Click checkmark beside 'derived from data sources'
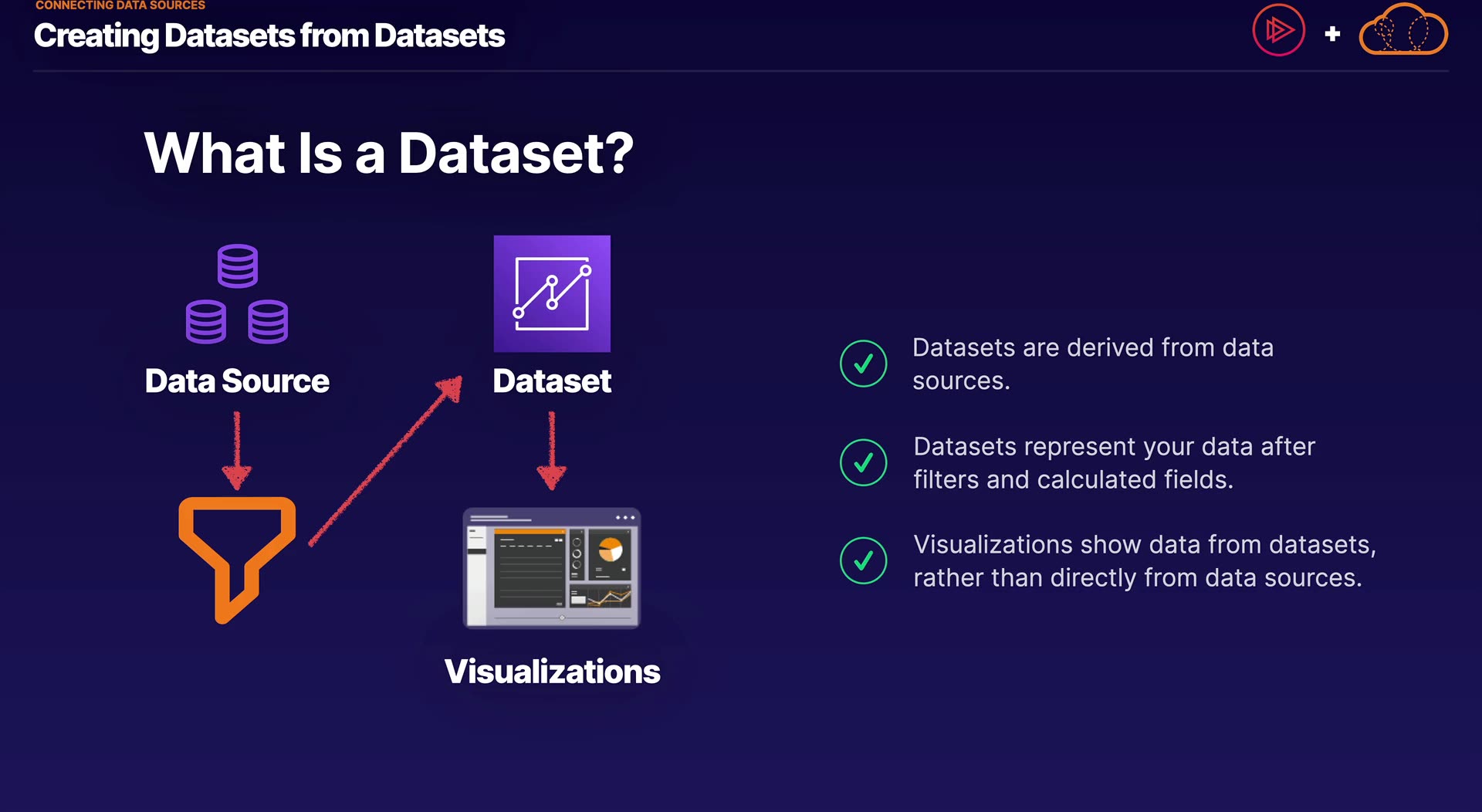 coord(863,364)
